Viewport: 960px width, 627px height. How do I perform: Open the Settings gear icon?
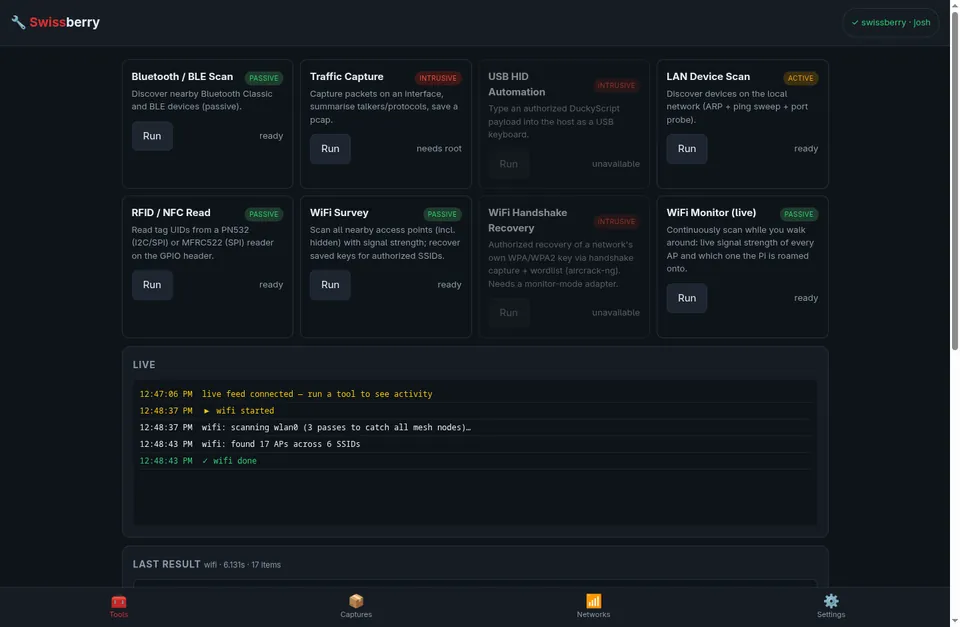point(831,601)
